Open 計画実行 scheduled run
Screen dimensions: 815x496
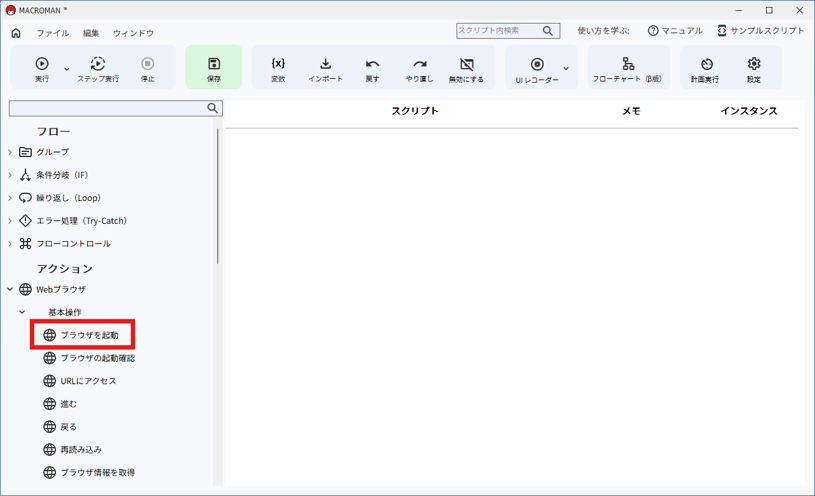705,69
